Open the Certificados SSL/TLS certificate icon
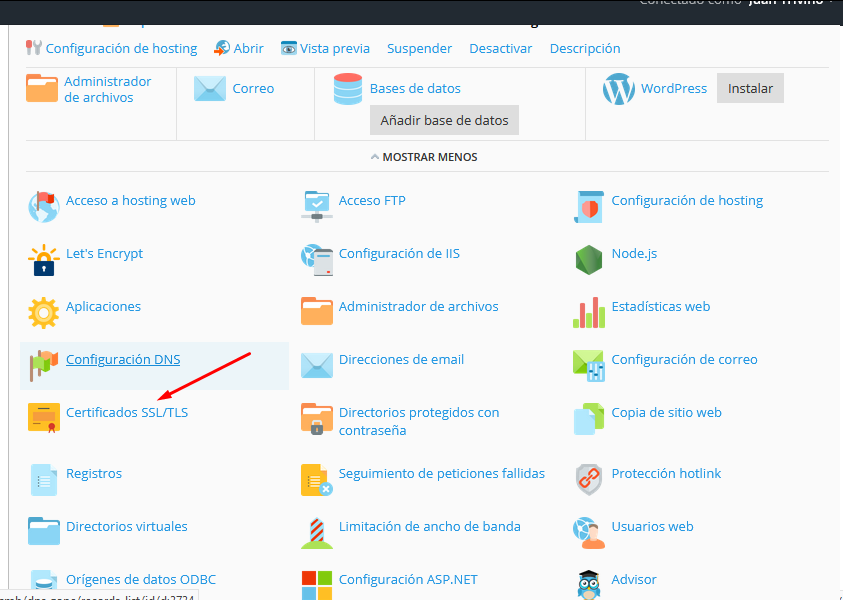The width and height of the screenshot is (843, 600). [44, 418]
